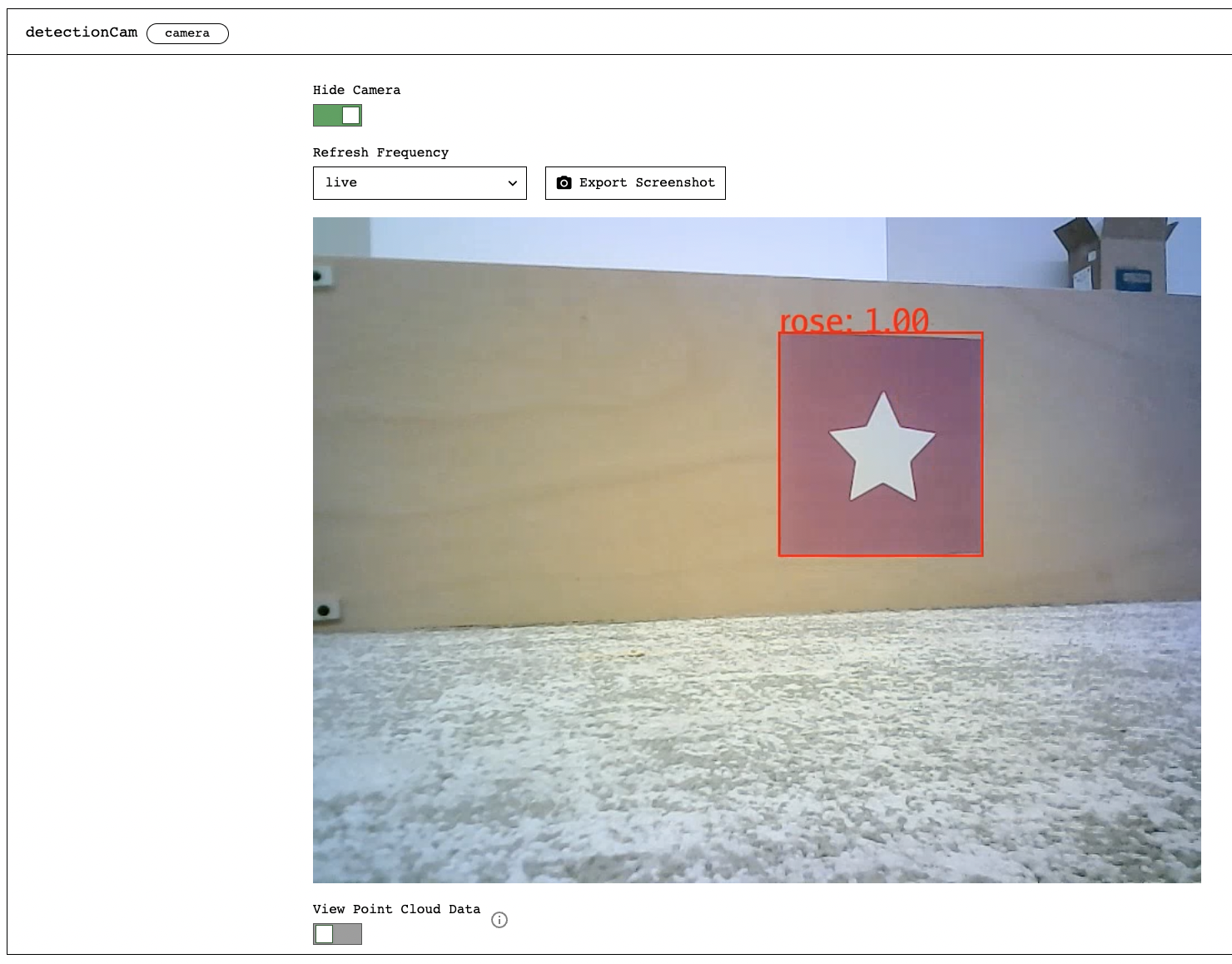Click the white star in the camera feed

[880, 444]
